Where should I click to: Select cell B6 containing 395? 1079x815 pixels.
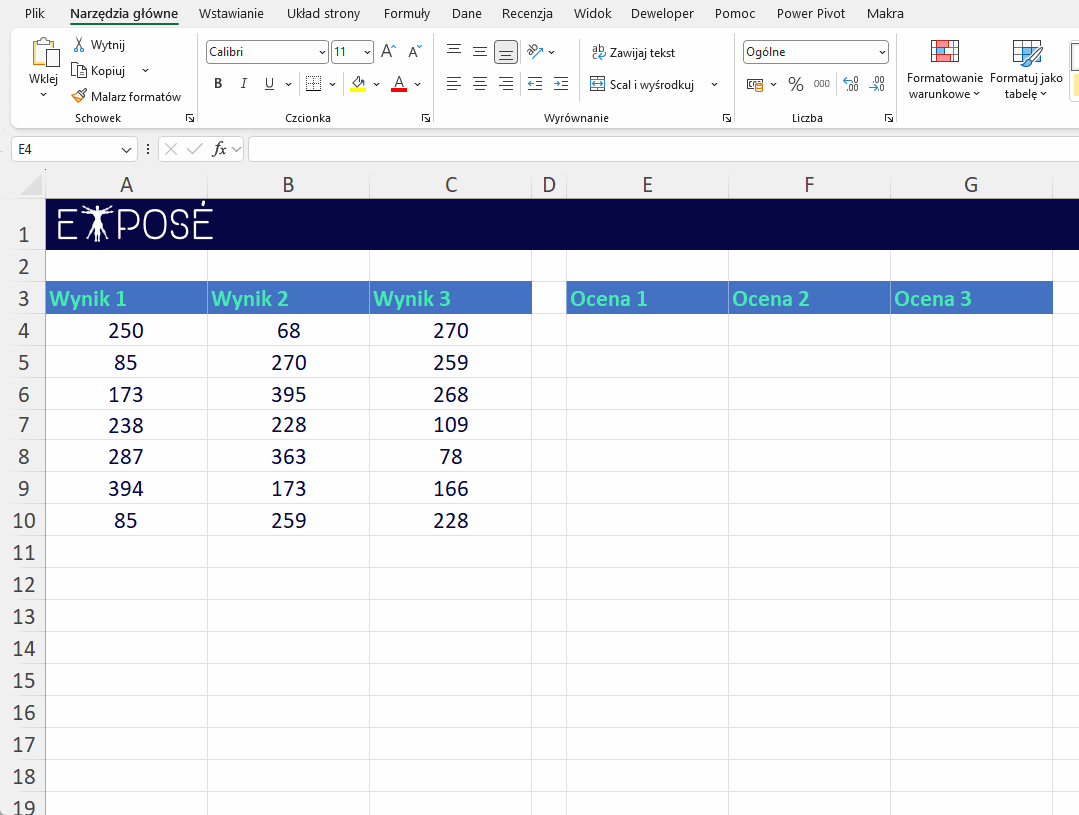(x=288, y=394)
